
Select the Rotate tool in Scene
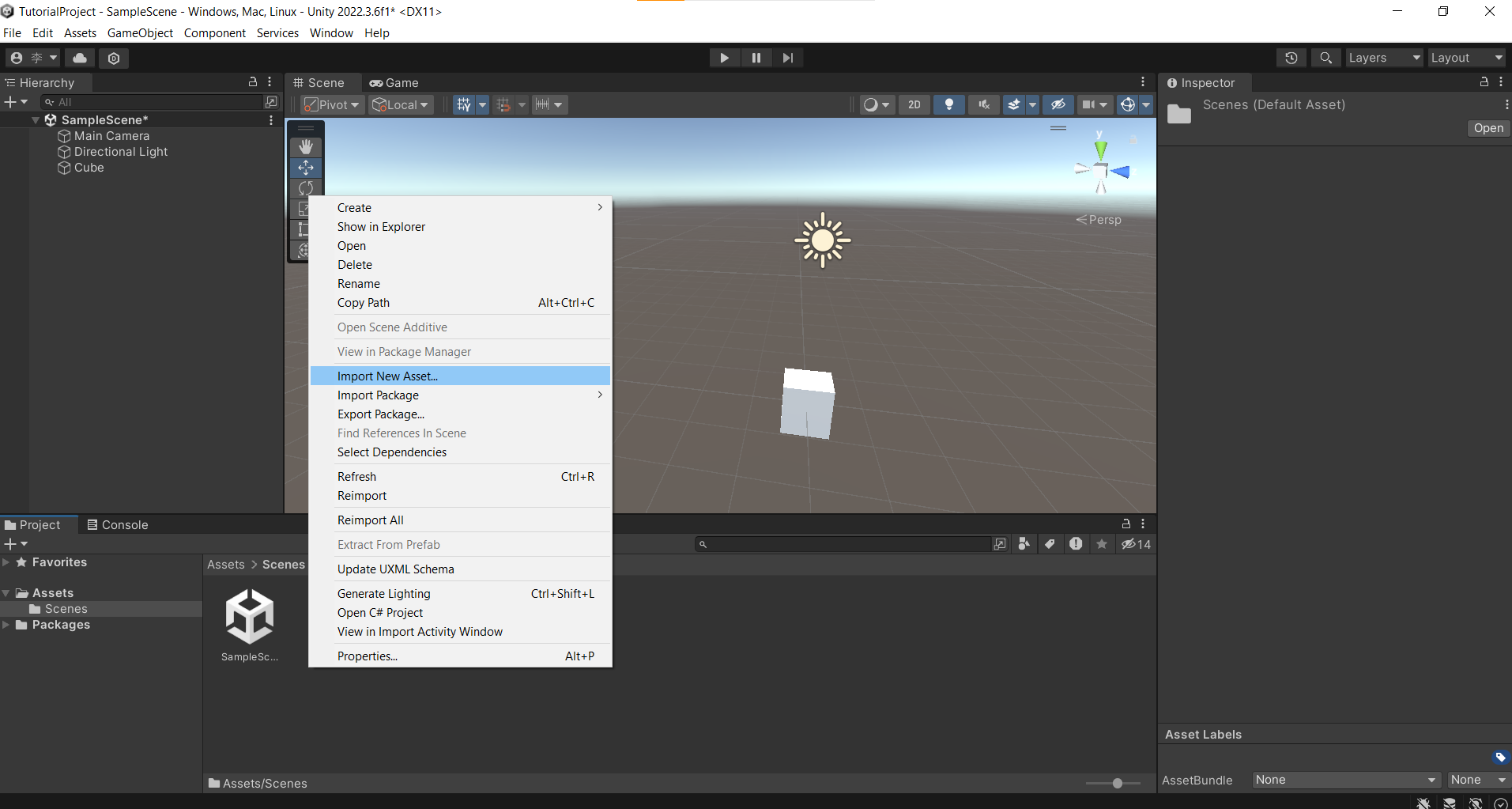click(306, 188)
